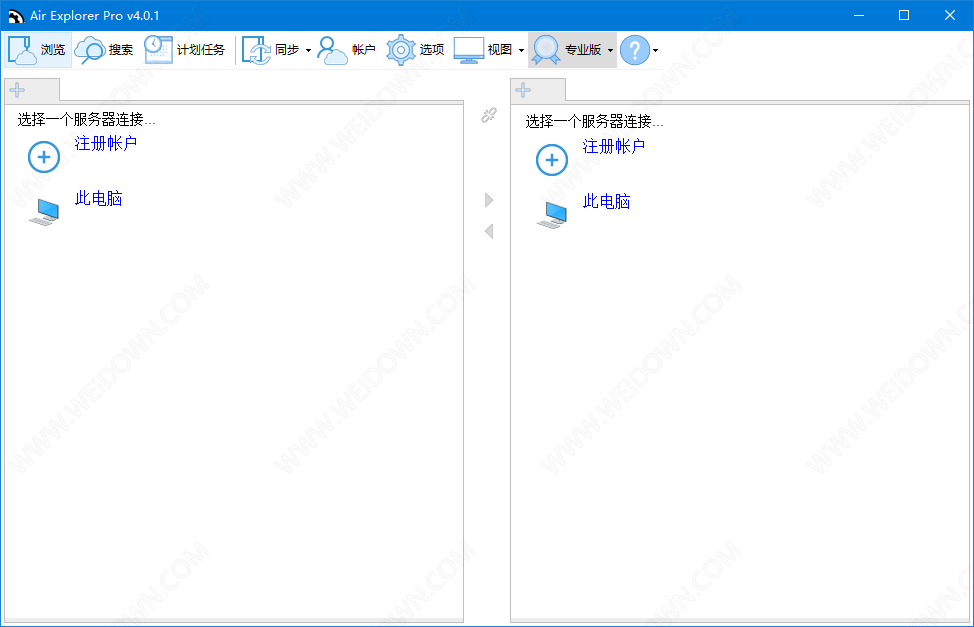
Task: Click the Air Explorer app icon in title bar
Action: pos(15,16)
